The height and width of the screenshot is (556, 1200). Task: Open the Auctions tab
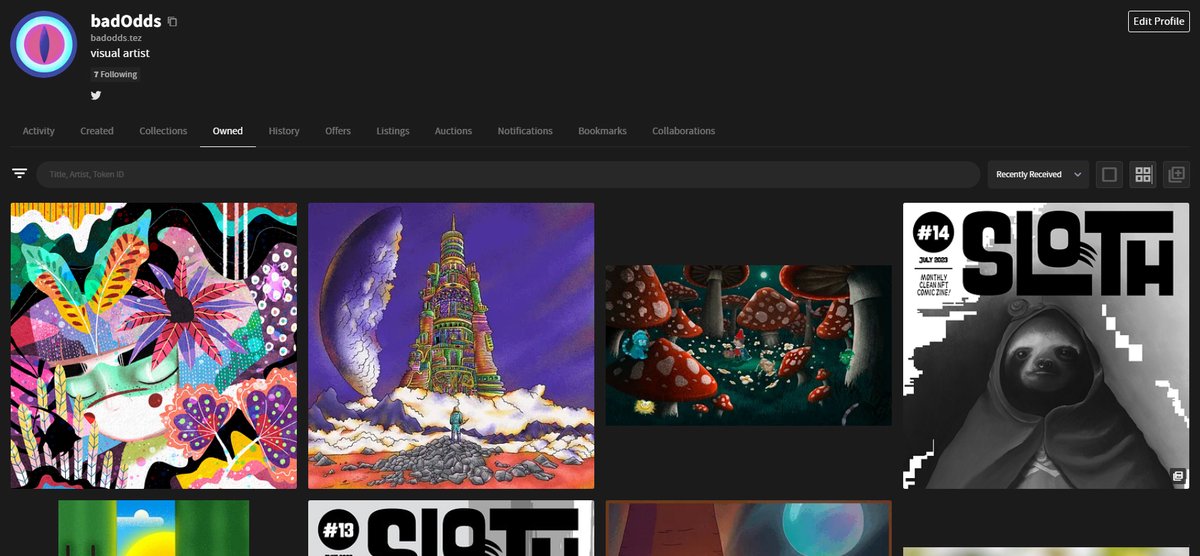(453, 131)
